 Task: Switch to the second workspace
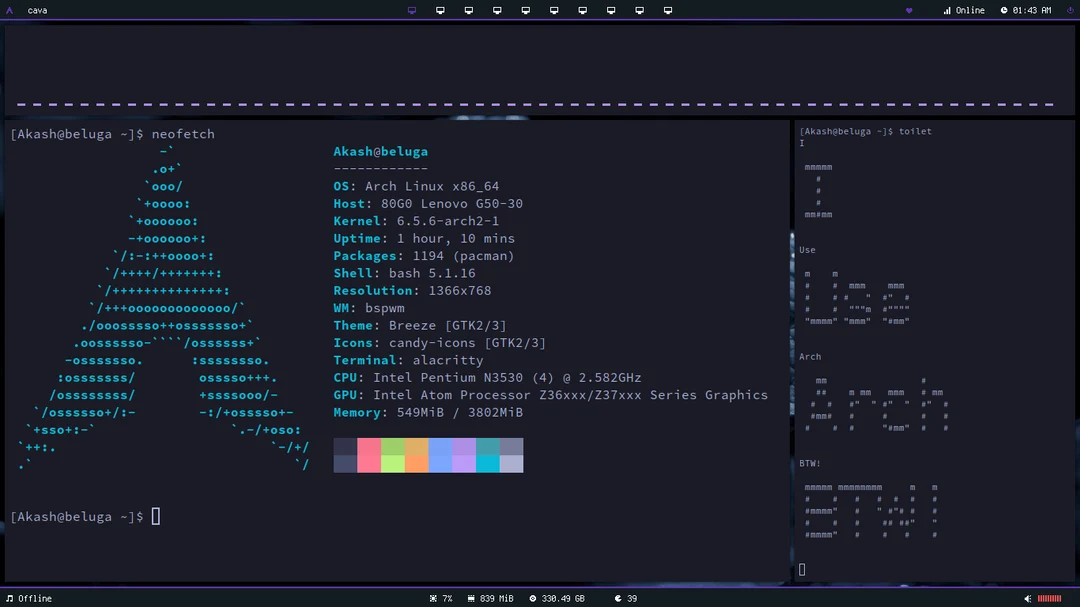pos(440,10)
